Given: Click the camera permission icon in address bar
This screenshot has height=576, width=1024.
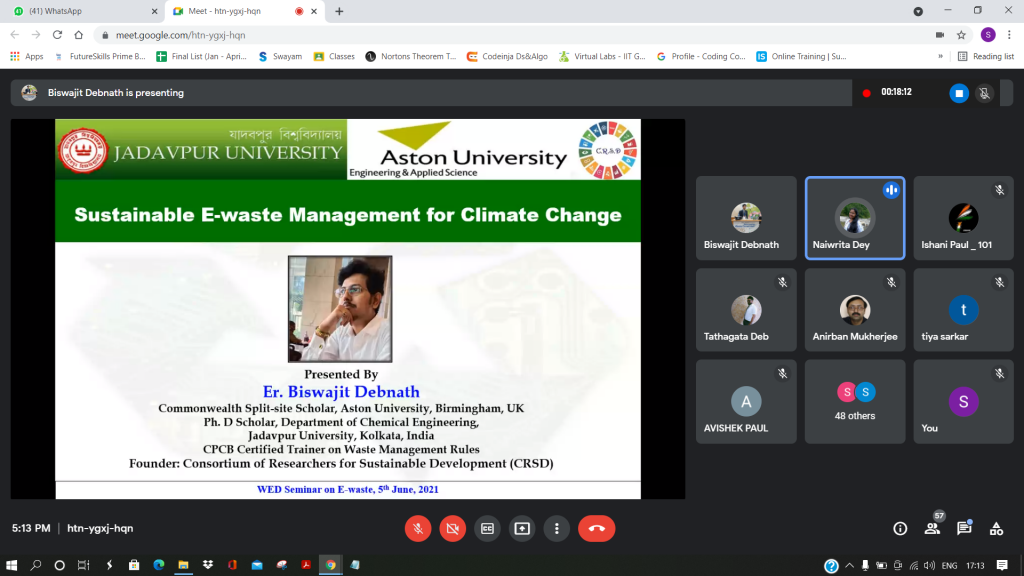Looking at the screenshot, I should [940, 35].
